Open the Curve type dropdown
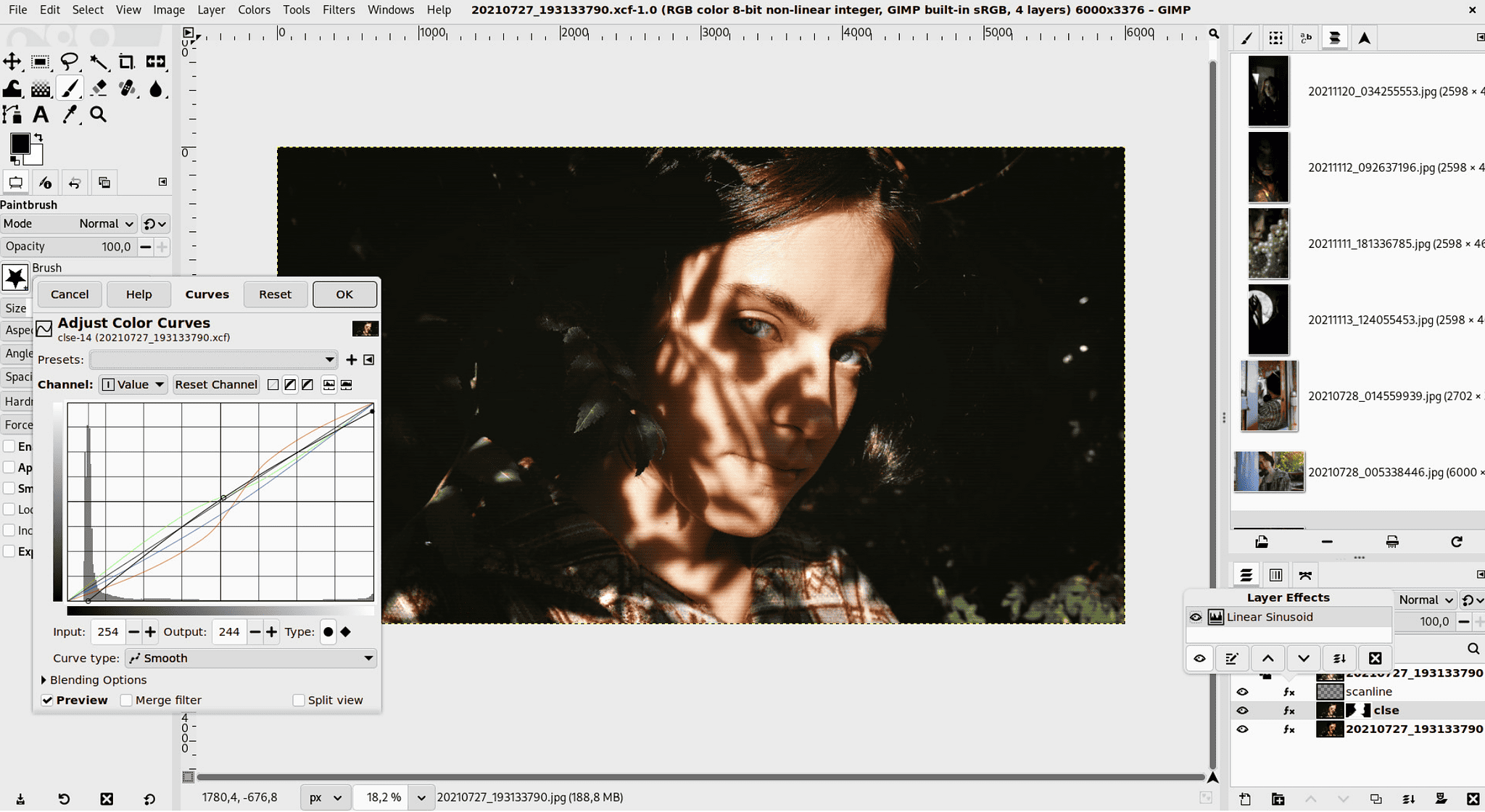Viewport: 1485px width, 812px height. tap(250, 658)
